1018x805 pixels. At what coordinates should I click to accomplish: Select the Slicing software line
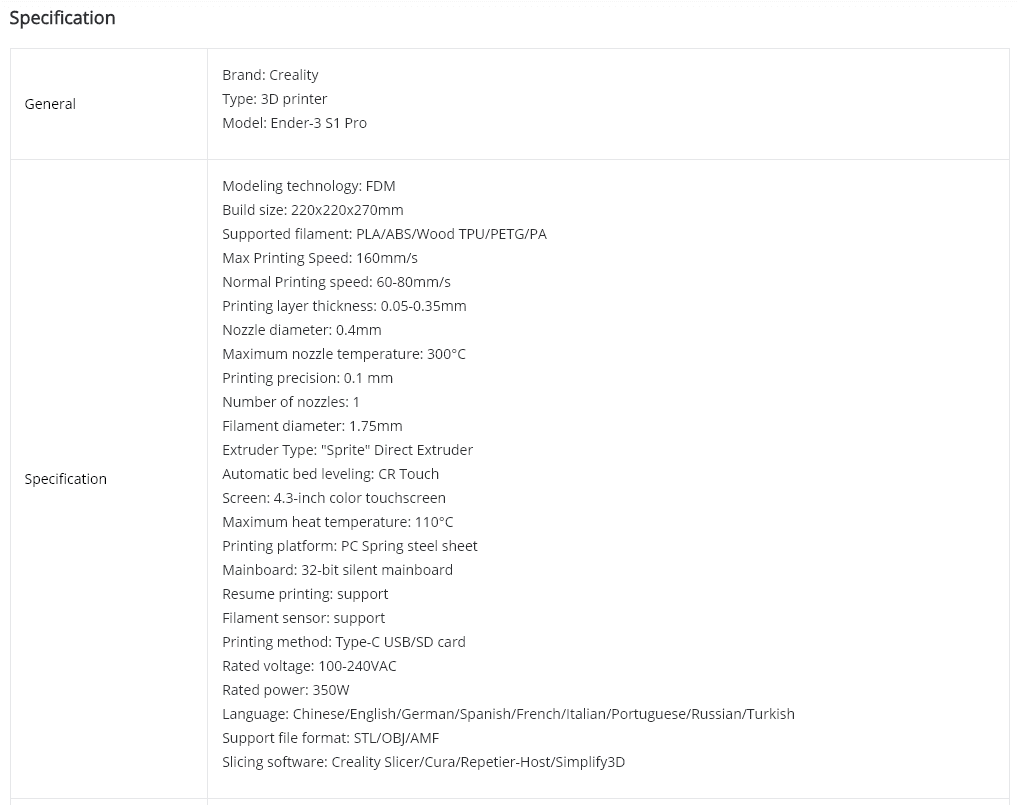coord(423,763)
